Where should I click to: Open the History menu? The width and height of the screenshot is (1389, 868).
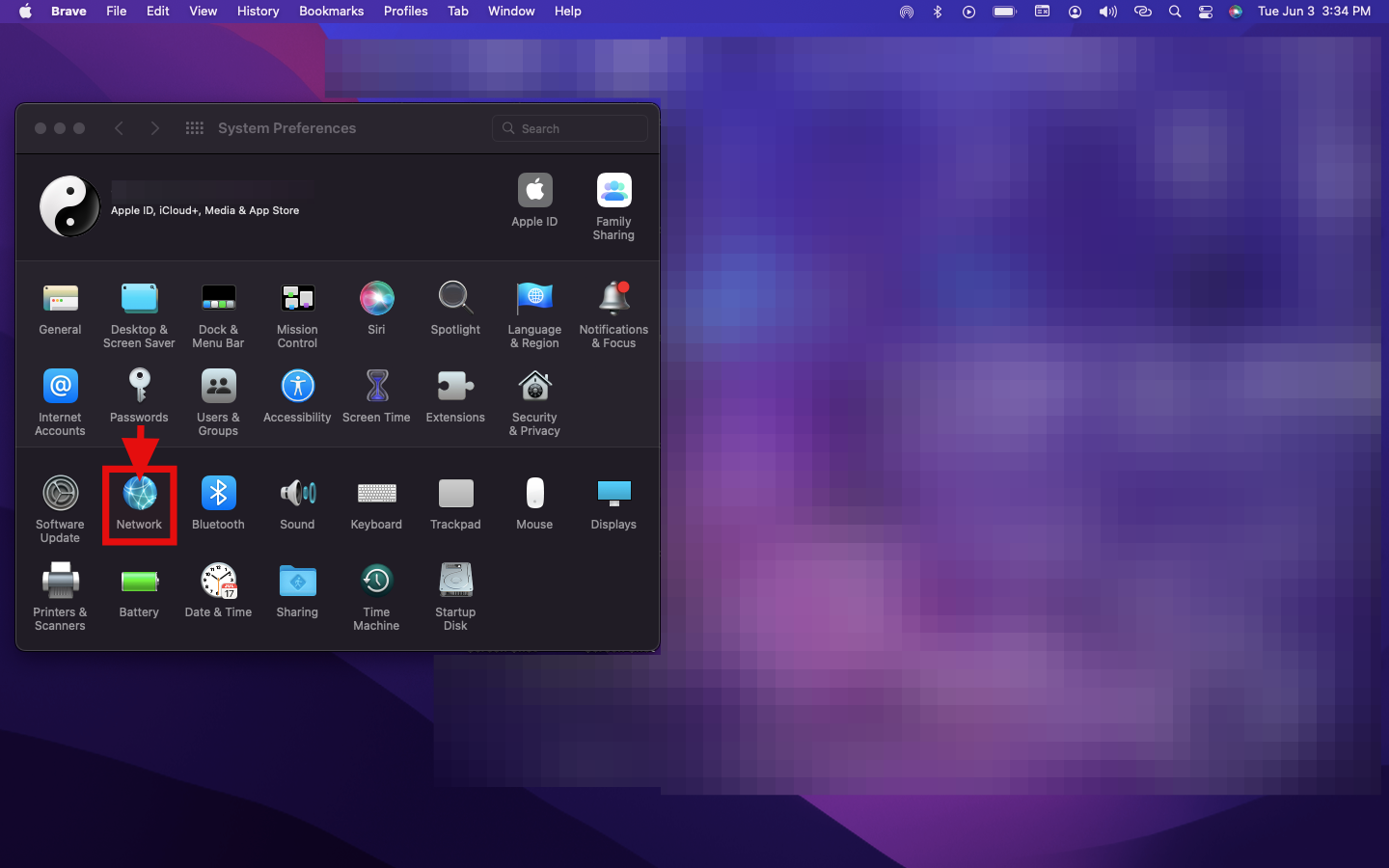(x=259, y=12)
